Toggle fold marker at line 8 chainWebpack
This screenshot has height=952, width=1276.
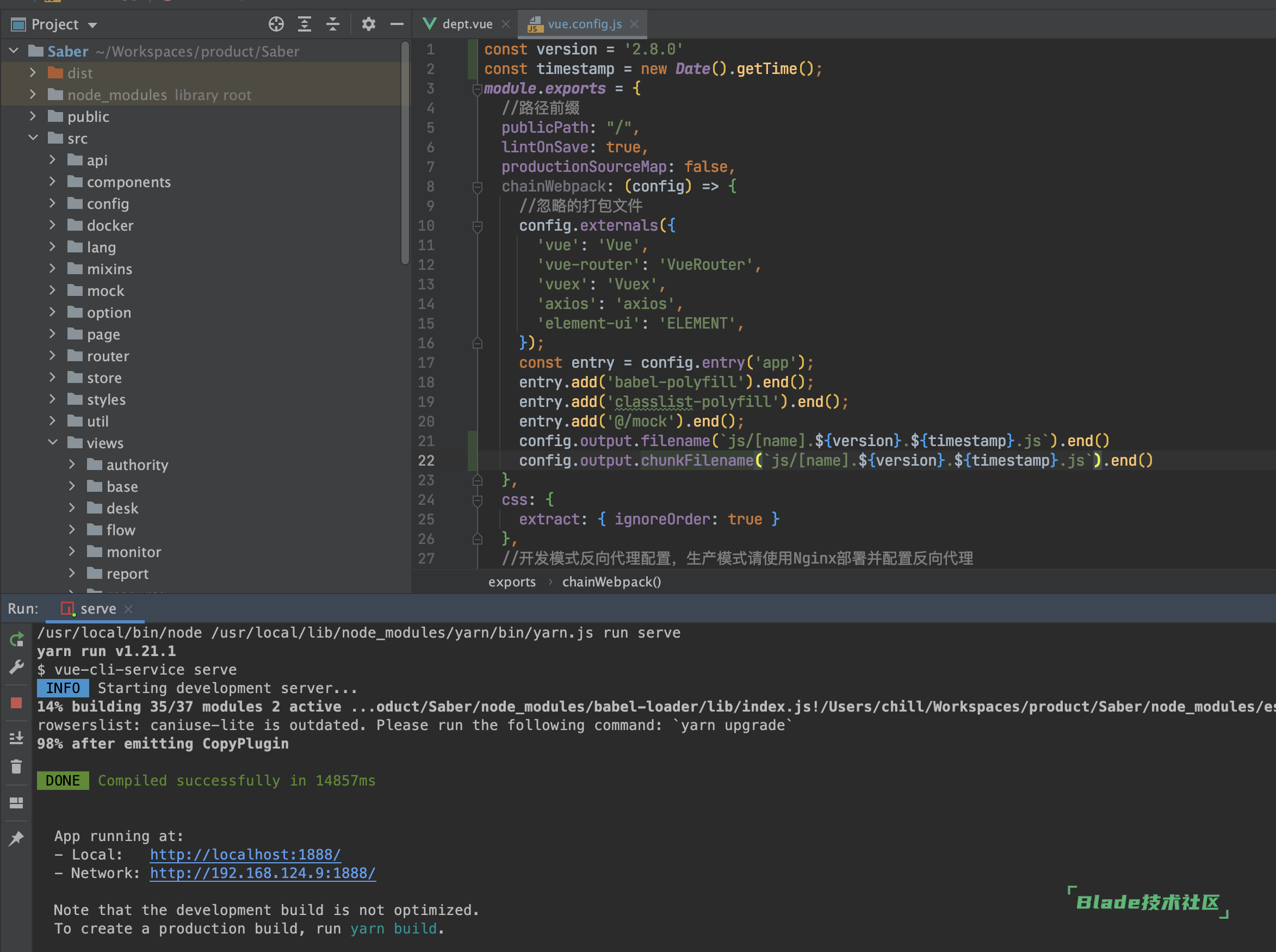(x=477, y=187)
